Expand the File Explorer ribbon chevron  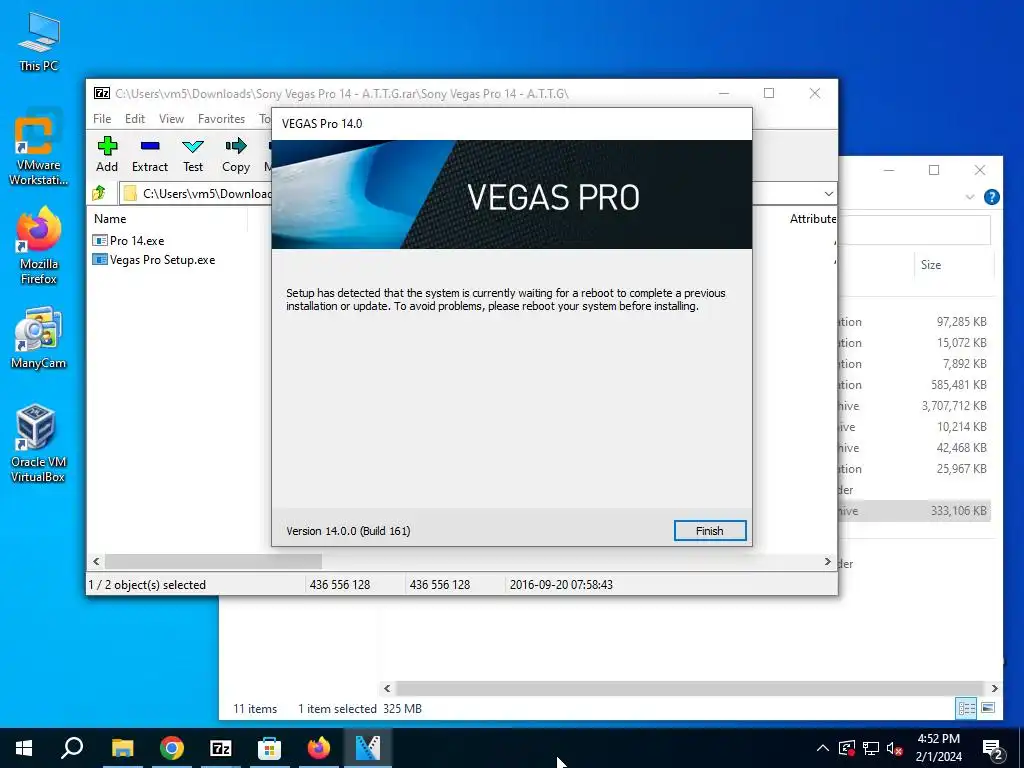point(970,197)
